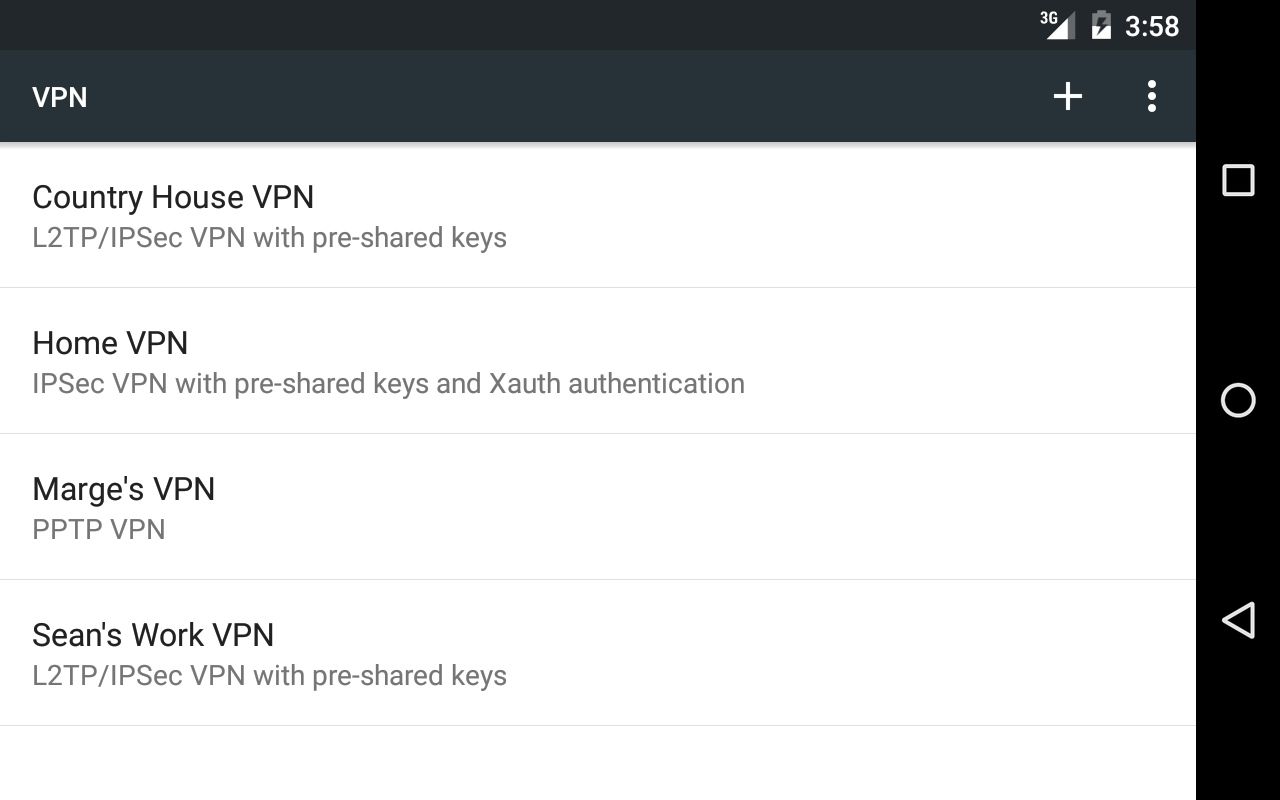Screen dimensions: 1280x800
Task: Choose Sean's Work VPN from the list
Action: coord(153,635)
